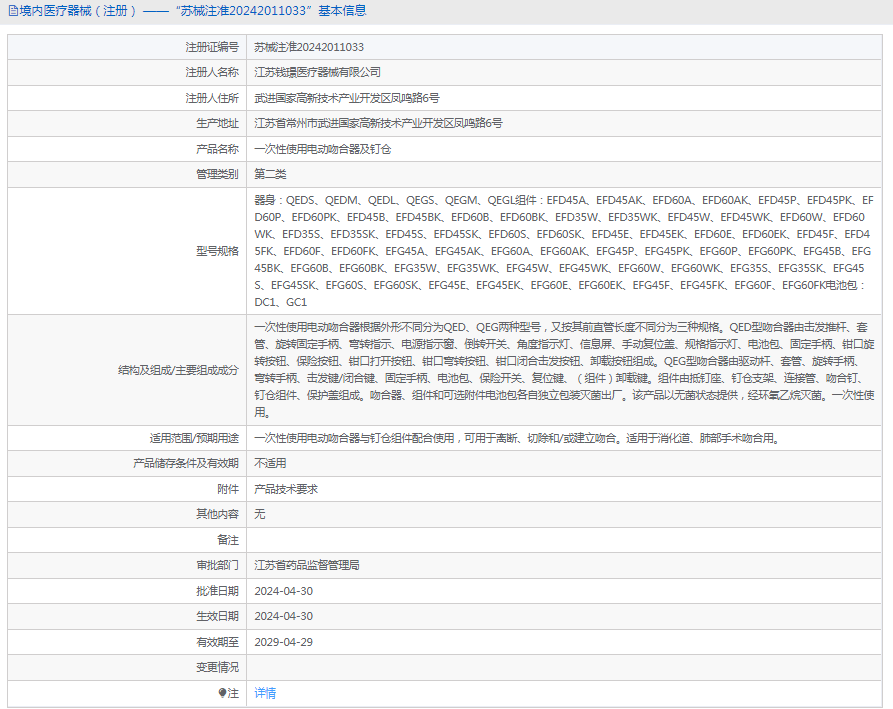Image resolution: width=893 pixels, height=709 pixels.
Task: Click the expiry date 2029-04-29
Action: pos(284,642)
